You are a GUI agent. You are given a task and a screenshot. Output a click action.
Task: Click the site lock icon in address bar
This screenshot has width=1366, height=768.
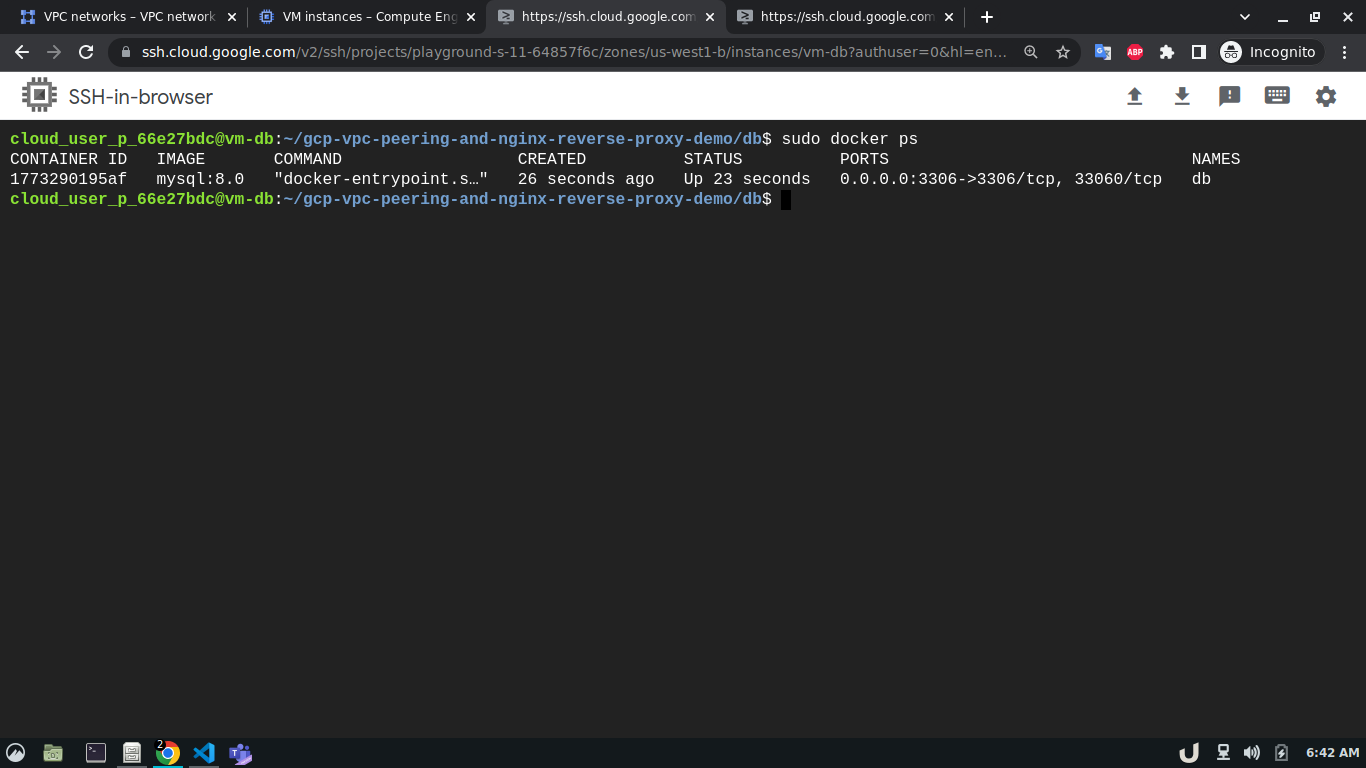125,52
